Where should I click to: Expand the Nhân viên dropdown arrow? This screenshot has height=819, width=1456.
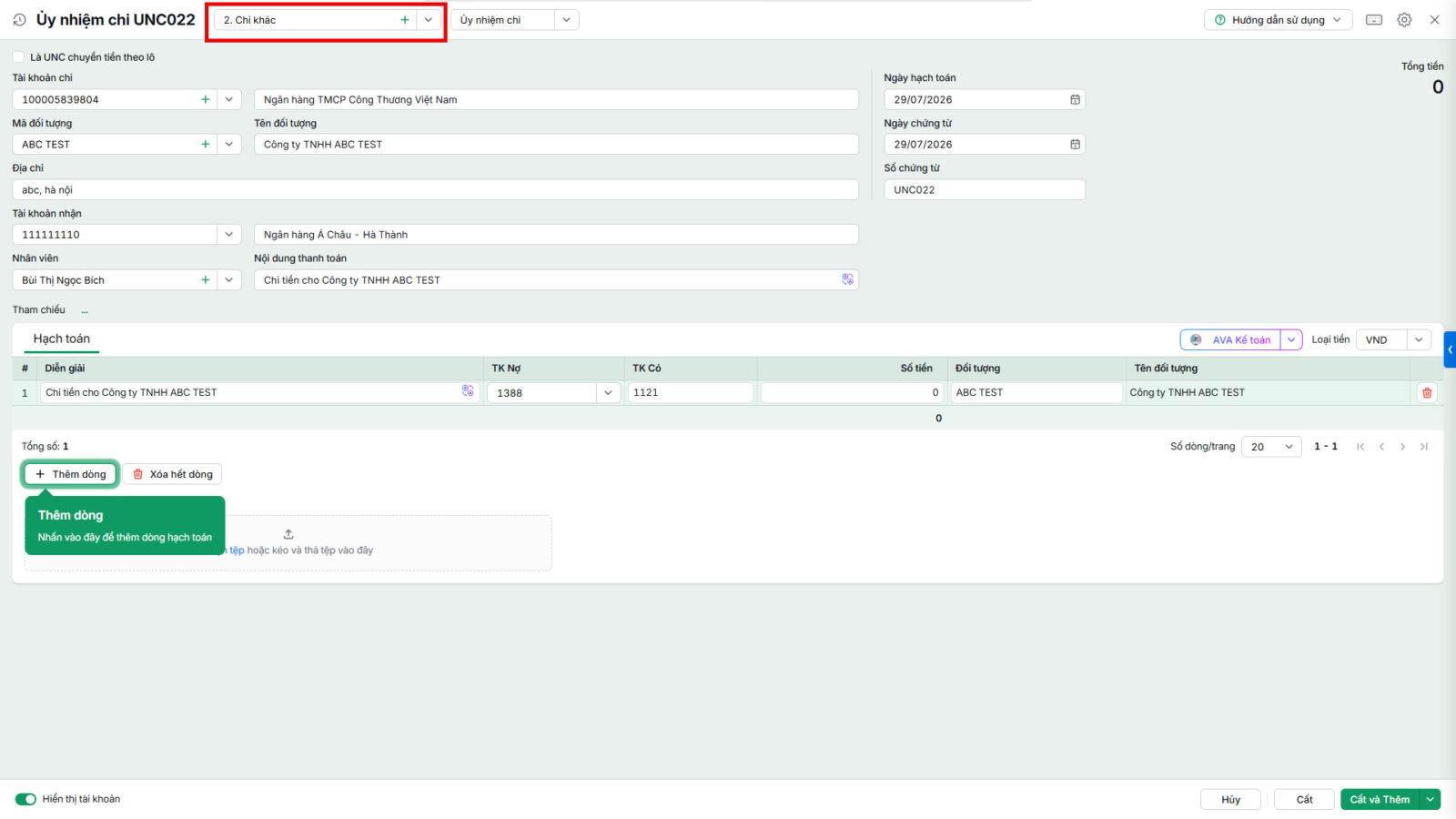coord(229,280)
